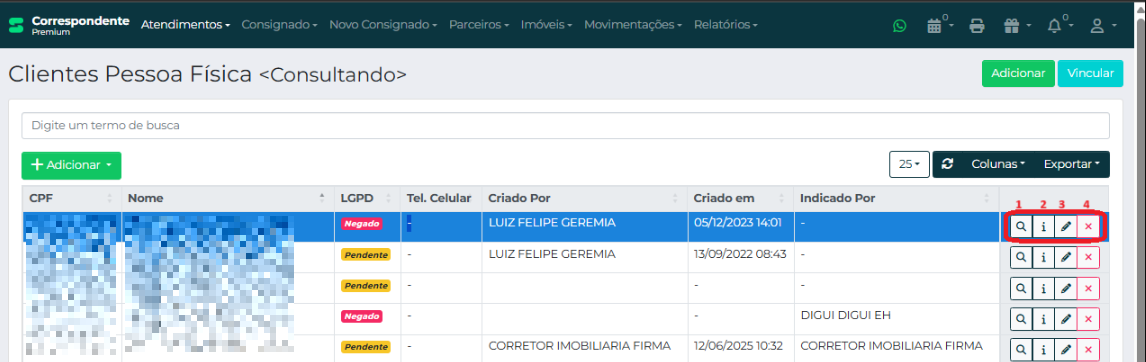This screenshot has height=362, width=1146.
Task: Sort by the Criado Por column header
Action: [584, 198]
